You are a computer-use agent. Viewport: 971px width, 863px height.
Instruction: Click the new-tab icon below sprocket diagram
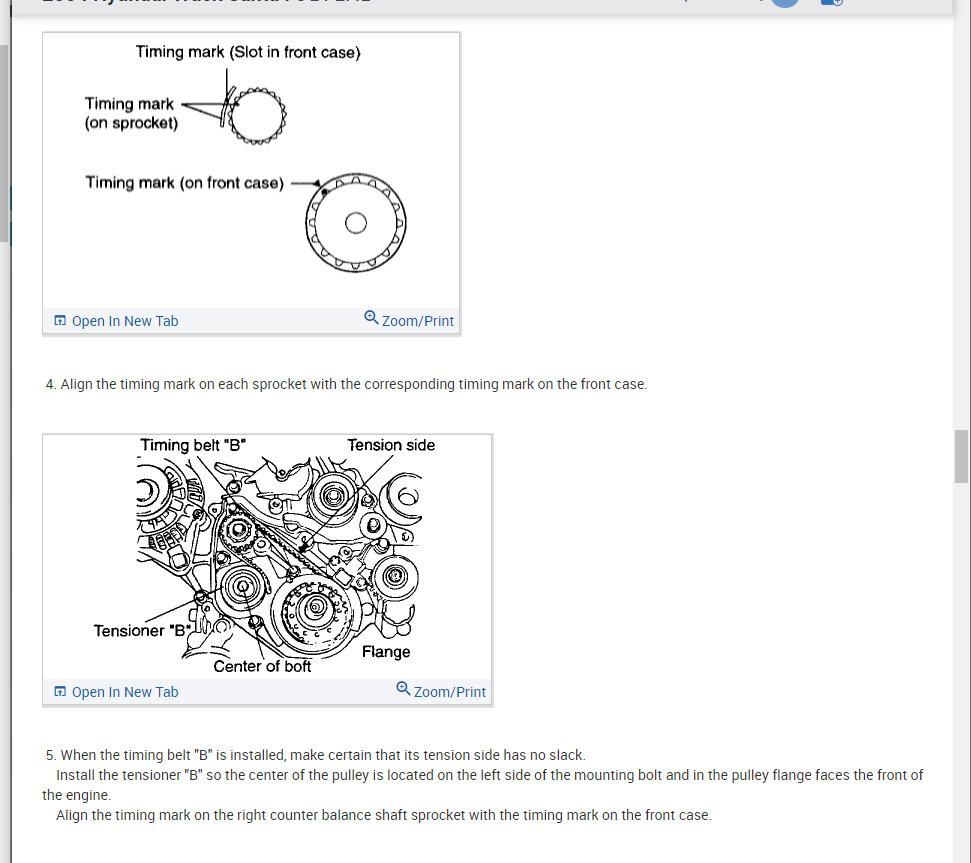pyautogui.click(x=60, y=321)
